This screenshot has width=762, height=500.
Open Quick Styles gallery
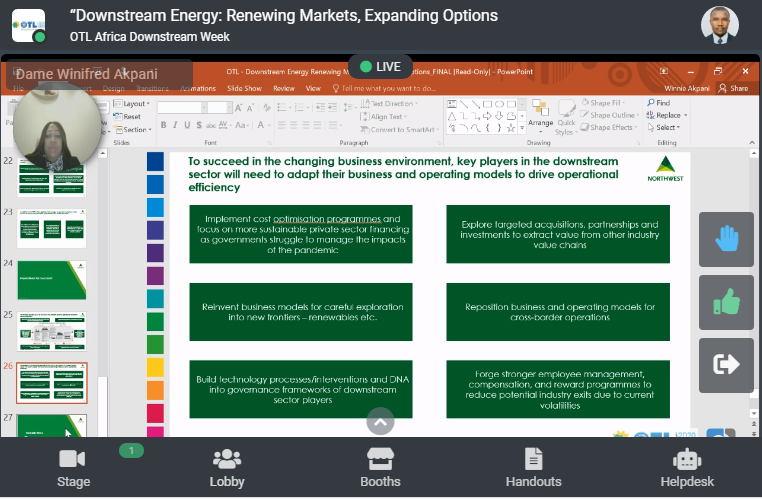(x=566, y=117)
